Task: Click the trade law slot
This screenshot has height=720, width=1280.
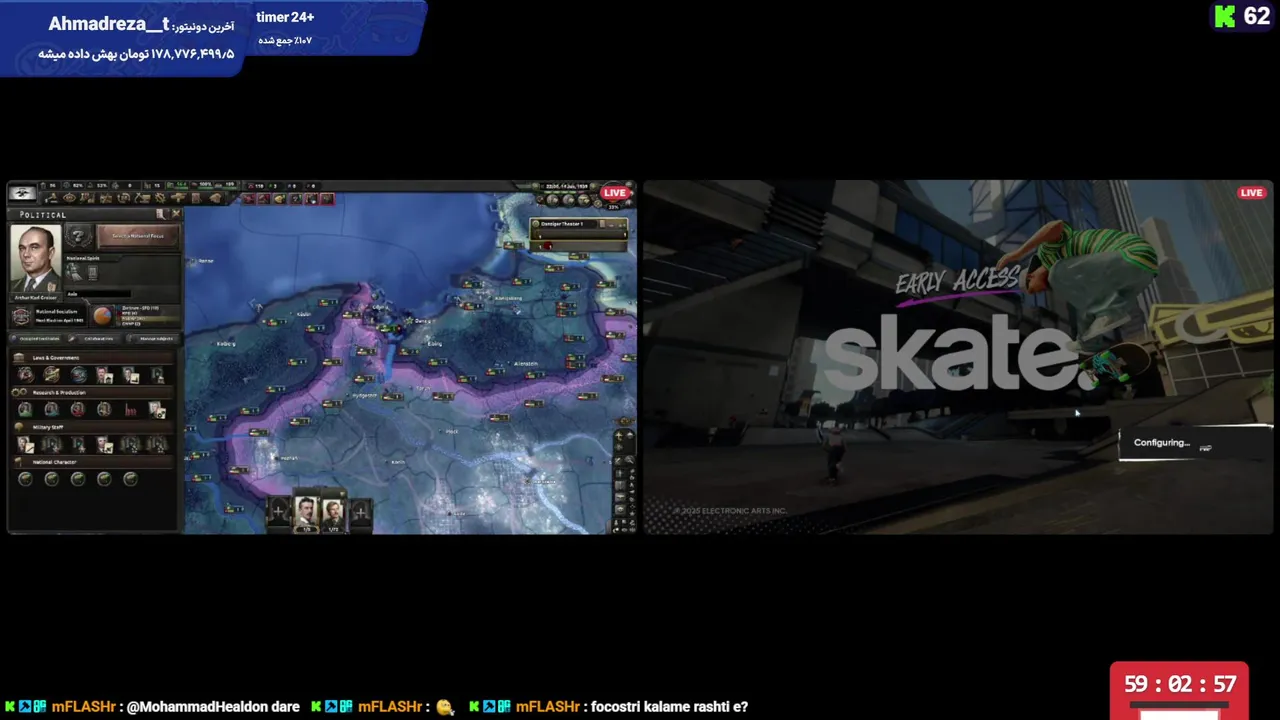Action: coord(51,375)
